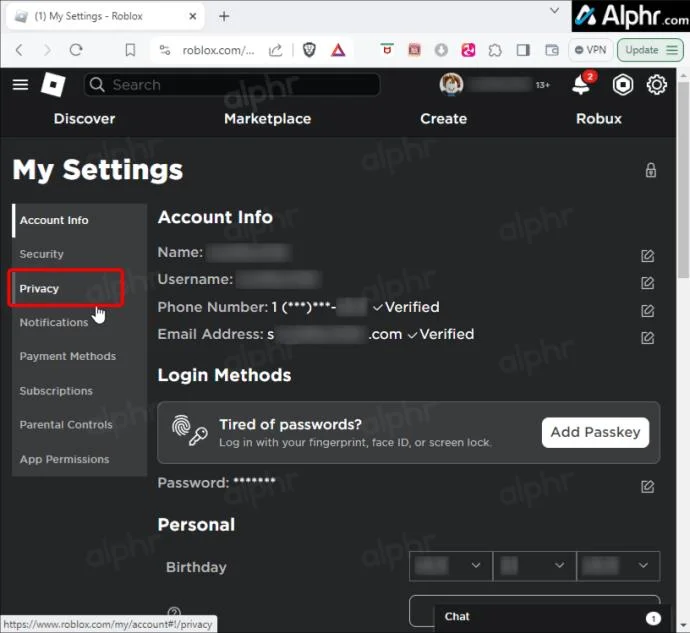690x633 pixels.
Task: Open the Birthday month dropdown
Action: (451, 566)
